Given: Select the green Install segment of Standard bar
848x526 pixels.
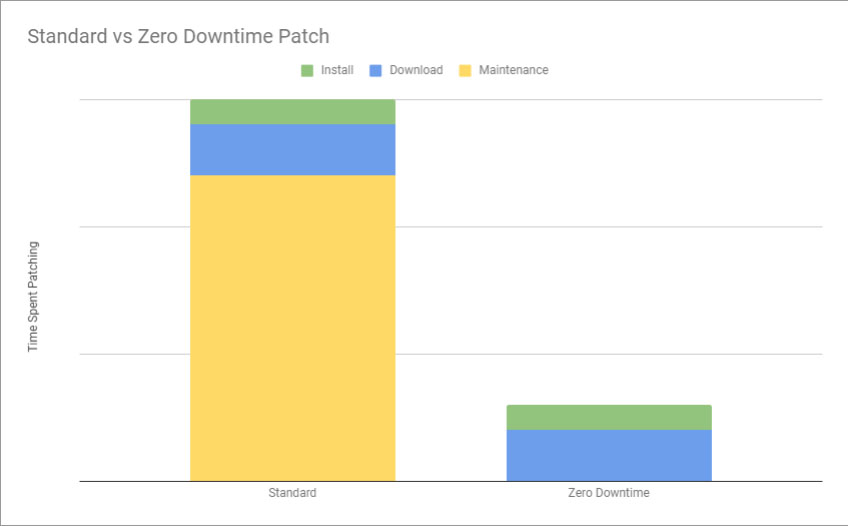Looking at the screenshot, I should click(292, 112).
